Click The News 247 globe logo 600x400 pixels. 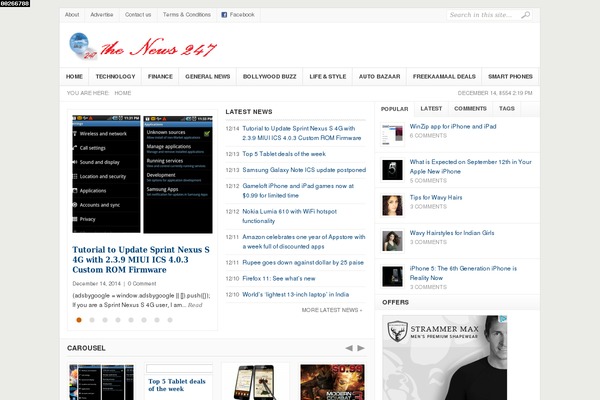tap(82, 46)
